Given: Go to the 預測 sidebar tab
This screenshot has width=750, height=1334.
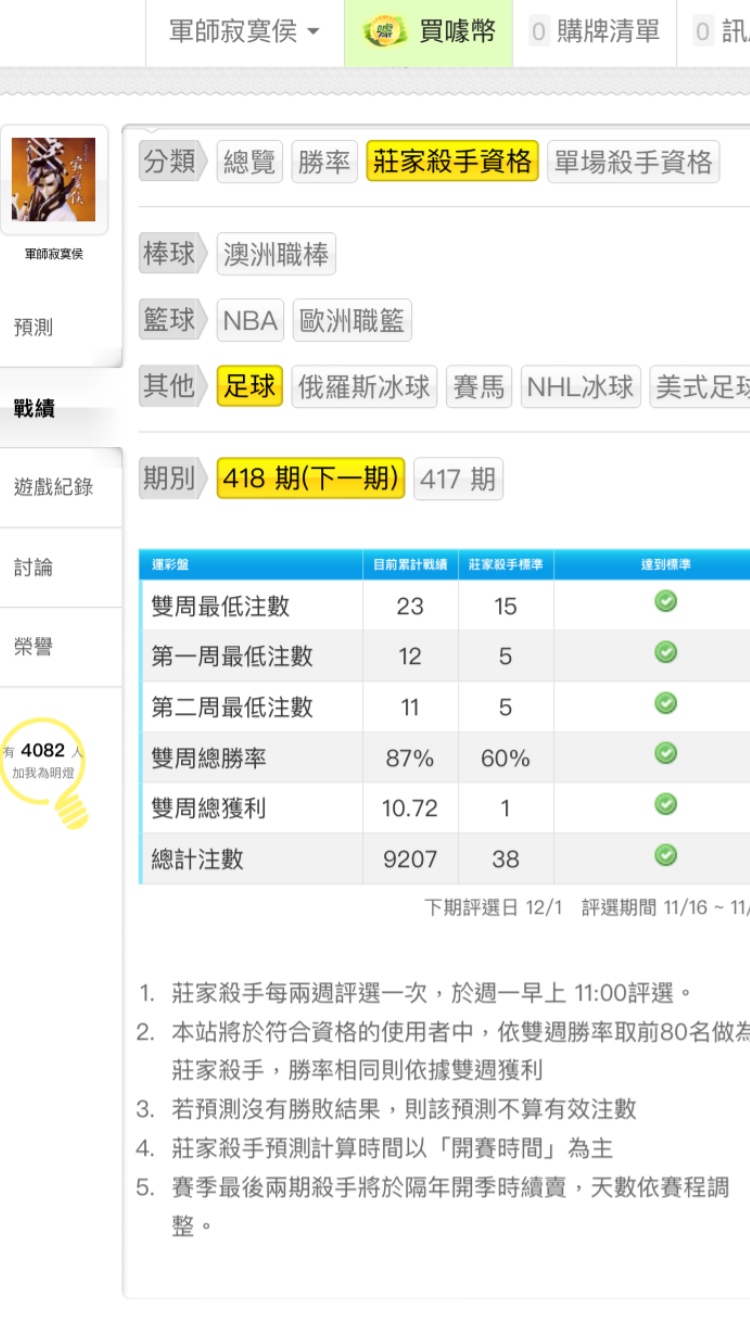Looking at the screenshot, I should tap(60, 328).
